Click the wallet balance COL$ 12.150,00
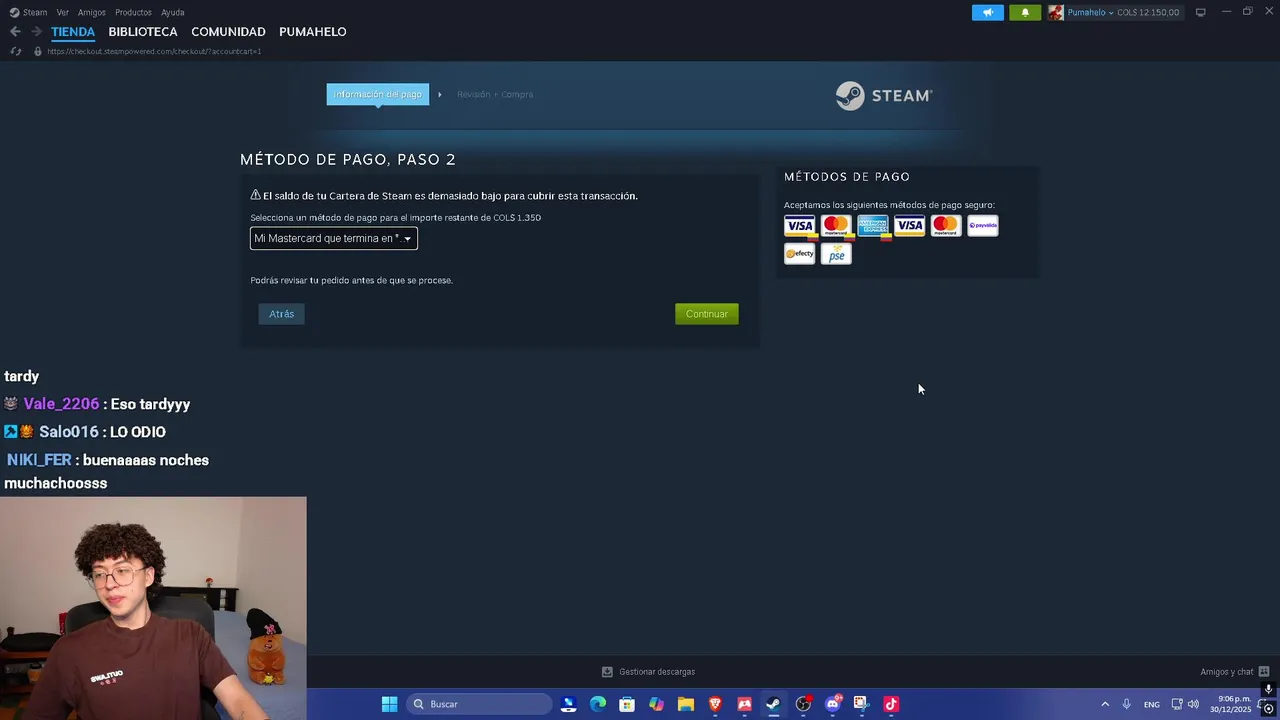This screenshot has width=1280, height=720. (x=1148, y=12)
